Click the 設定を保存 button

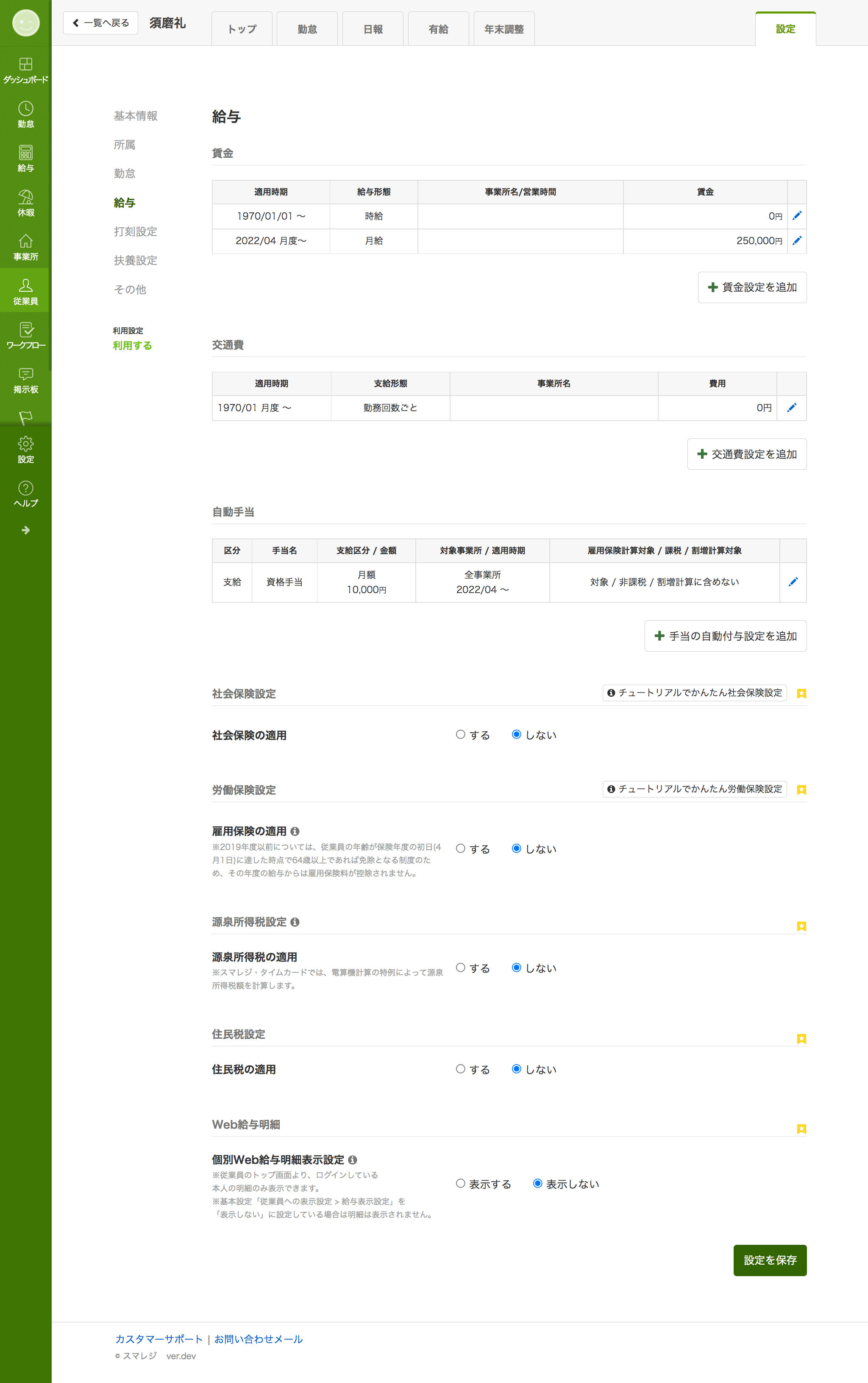coord(770,1260)
